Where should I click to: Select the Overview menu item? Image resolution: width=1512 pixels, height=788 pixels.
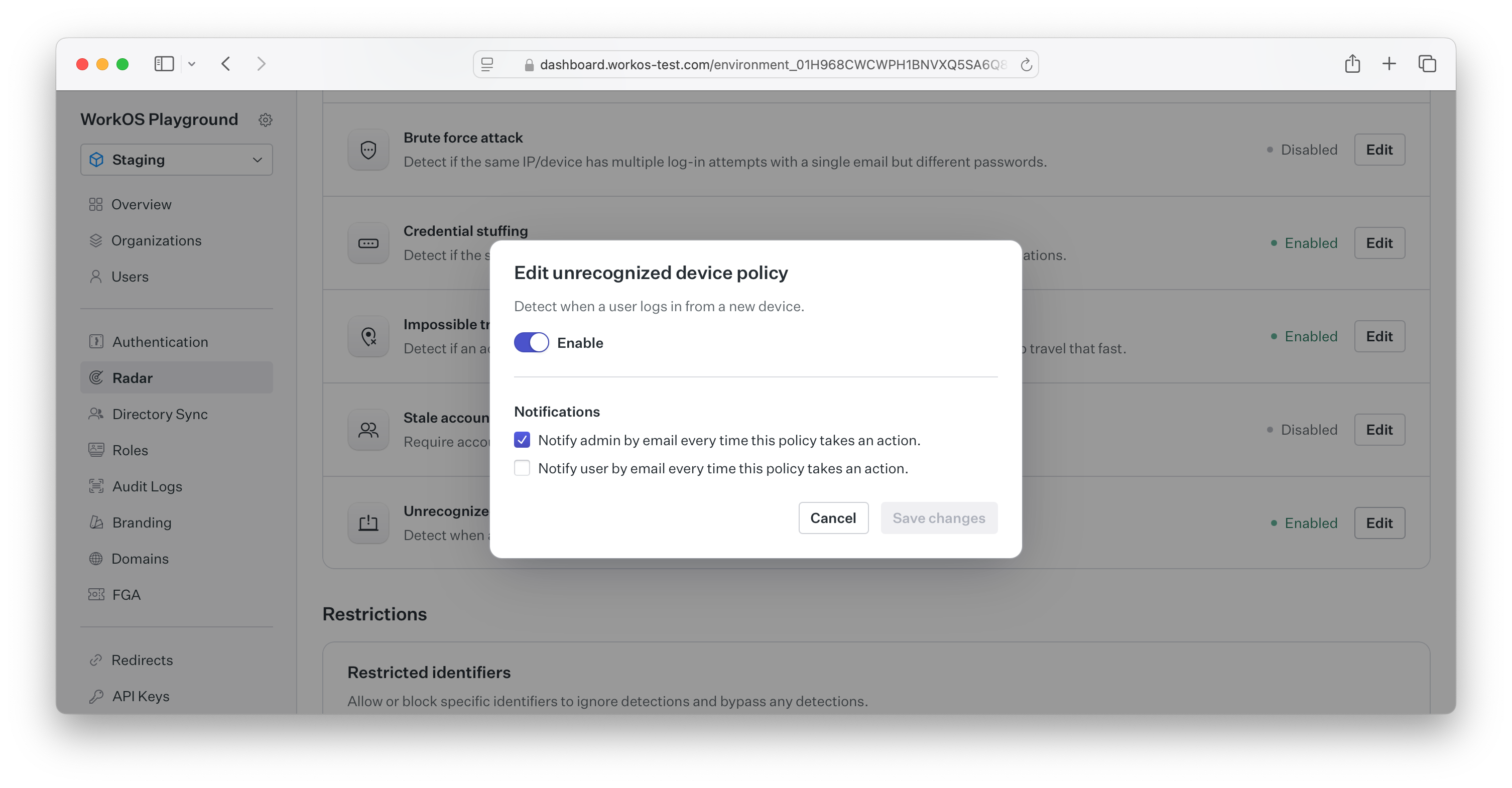(x=141, y=203)
